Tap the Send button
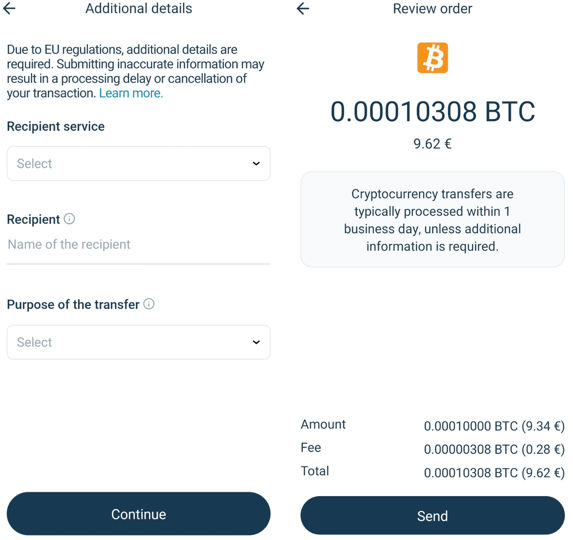Screen dimensions: 573x540 tap(432, 516)
